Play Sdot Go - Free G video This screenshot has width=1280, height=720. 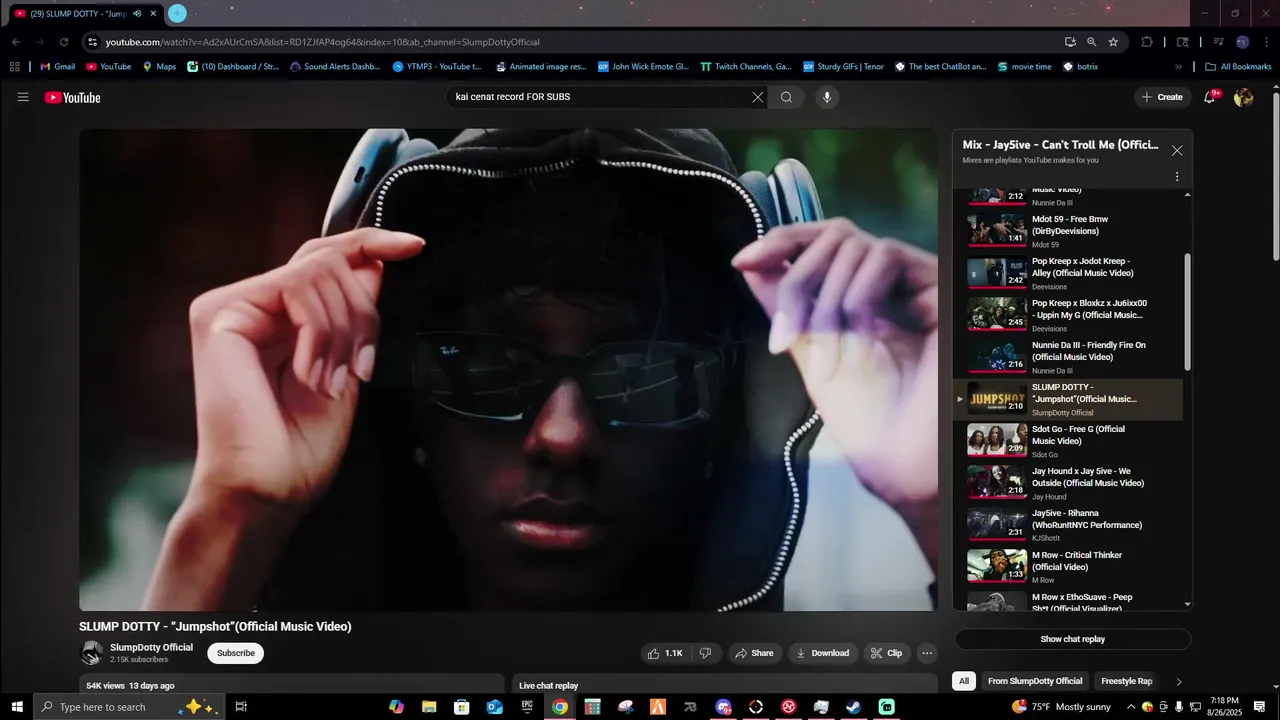(x=1070, y=440)
